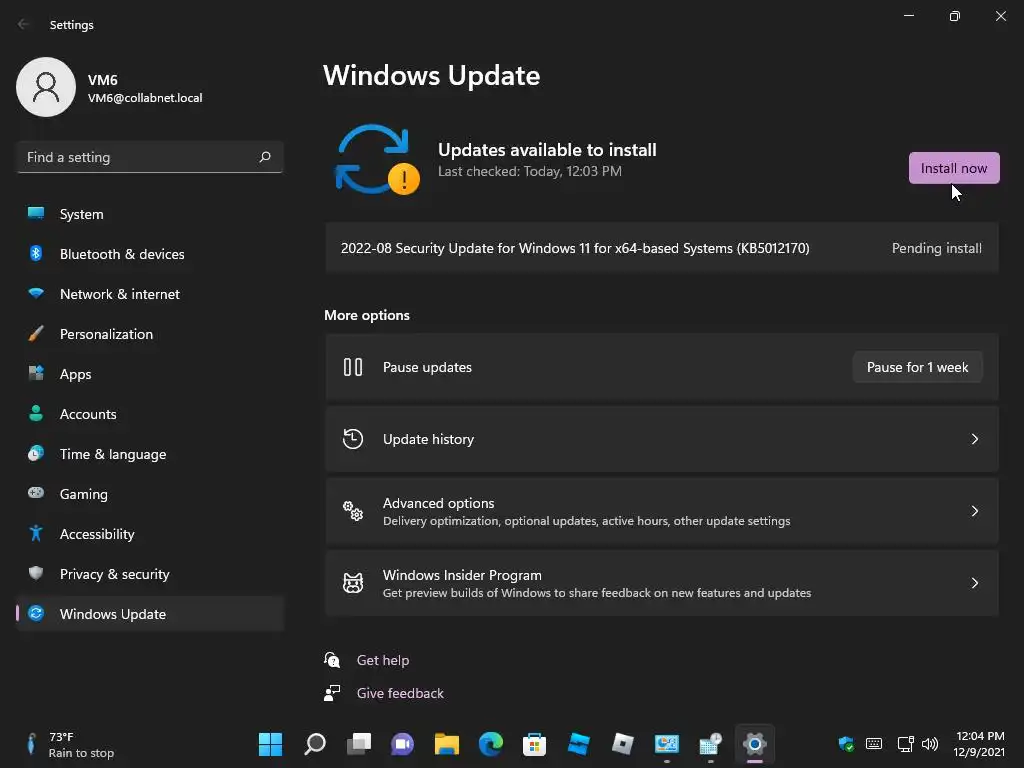Screen dimensions: 1024x768
Task: Open Bluetooth & devices settings
Action: tap(150, 254)
